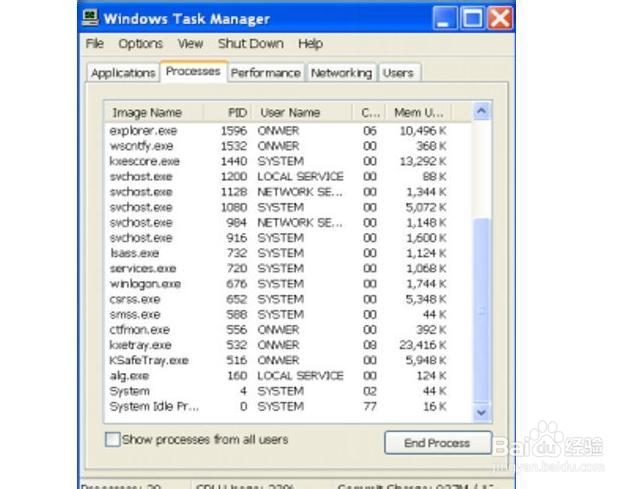
Task: Select the wscntfy.exe process
Action: click(288, 146)
